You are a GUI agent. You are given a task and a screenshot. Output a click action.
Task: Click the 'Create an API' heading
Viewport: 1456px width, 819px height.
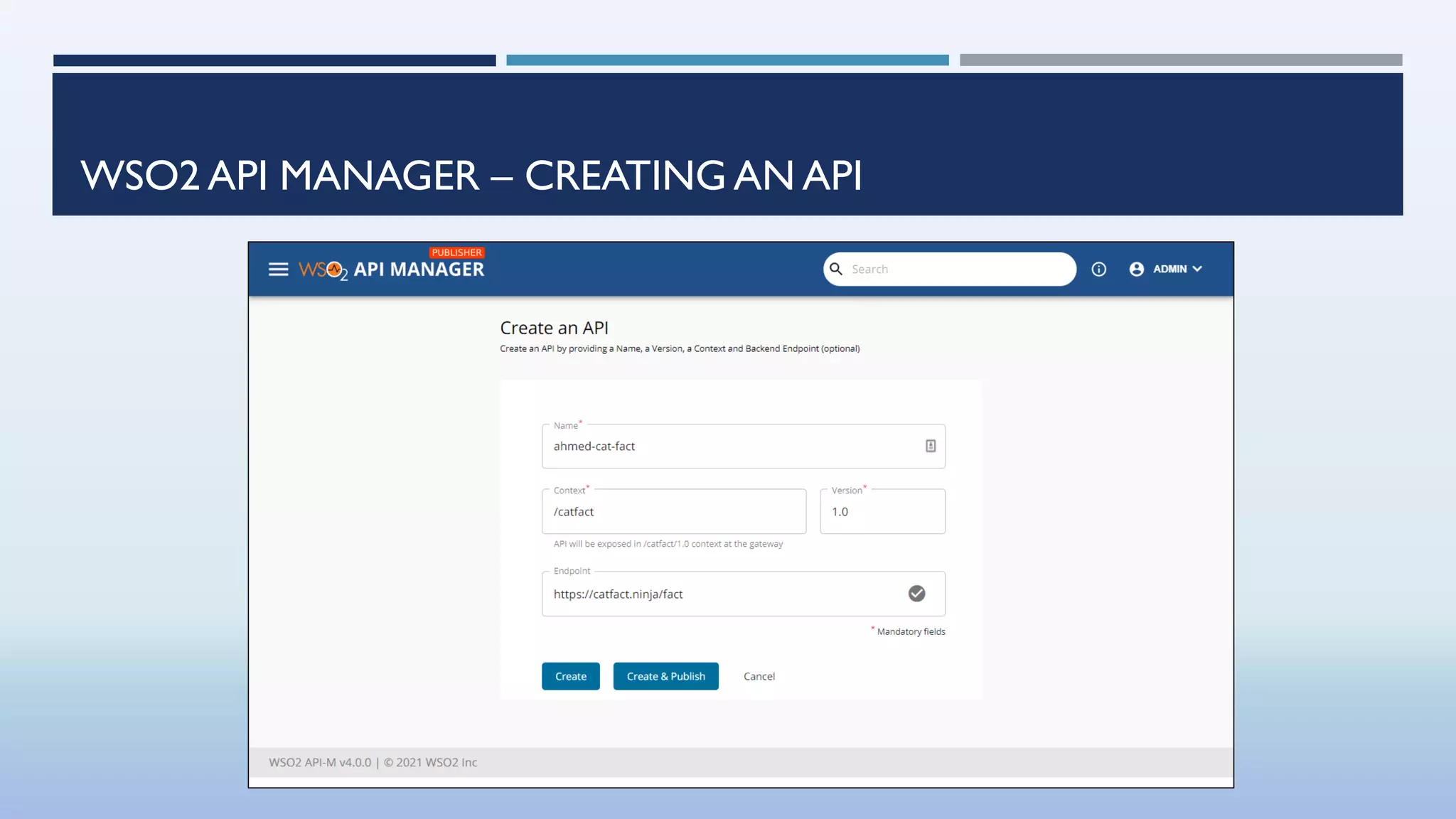pyautogui.click(x=554, y=328)
